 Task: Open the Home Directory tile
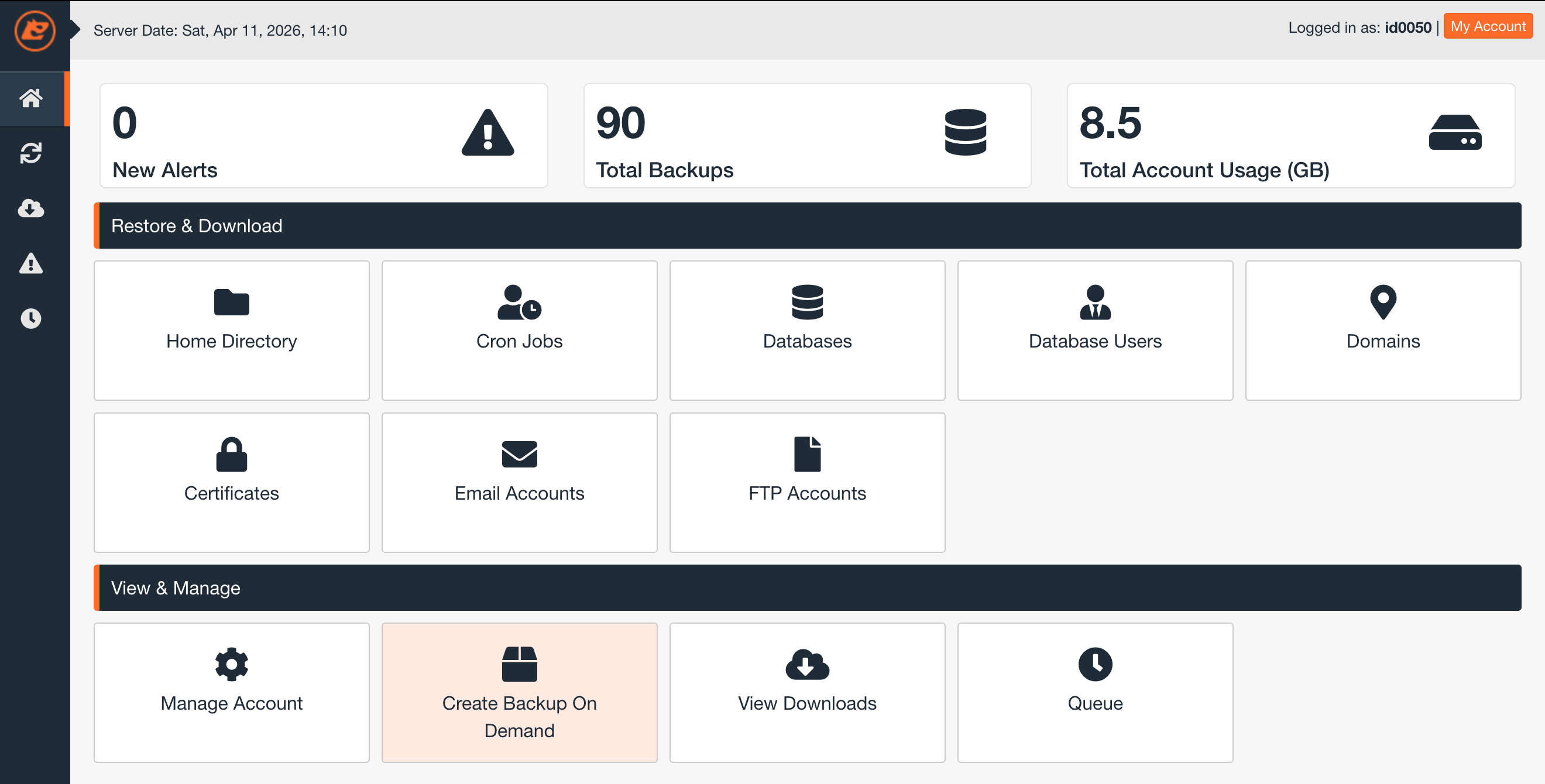[x=232, y=330]
